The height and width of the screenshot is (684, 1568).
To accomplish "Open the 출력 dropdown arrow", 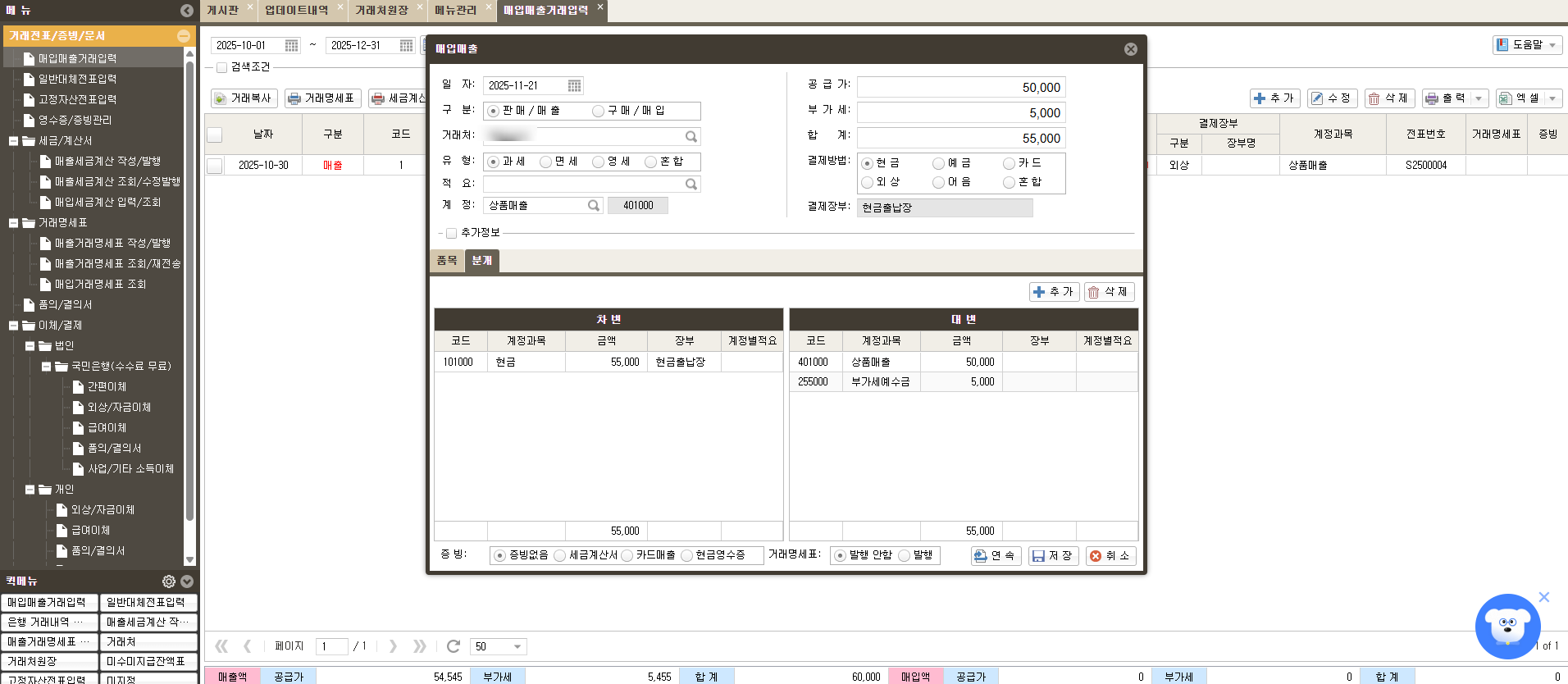I will pos(1479,98).
